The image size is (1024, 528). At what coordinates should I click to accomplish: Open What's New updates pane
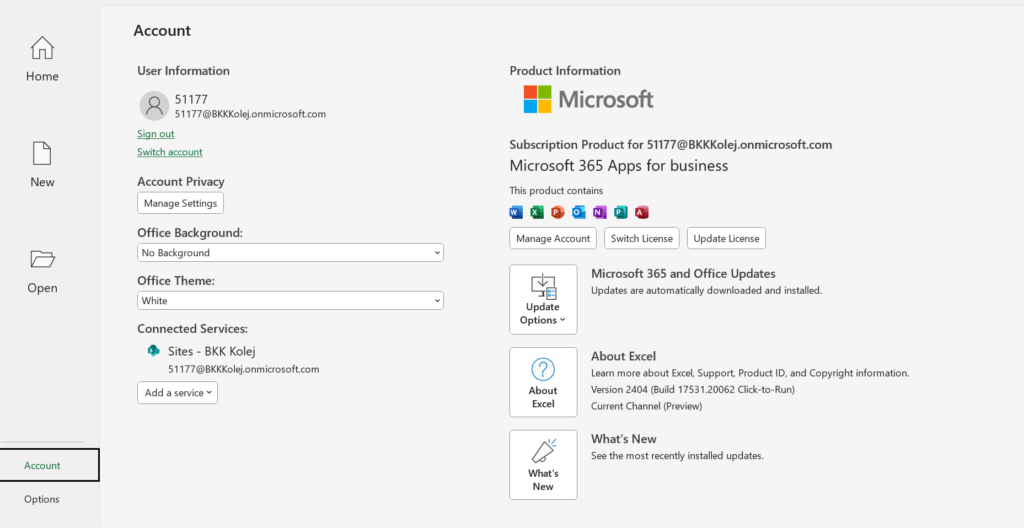(x=543, y=465)
